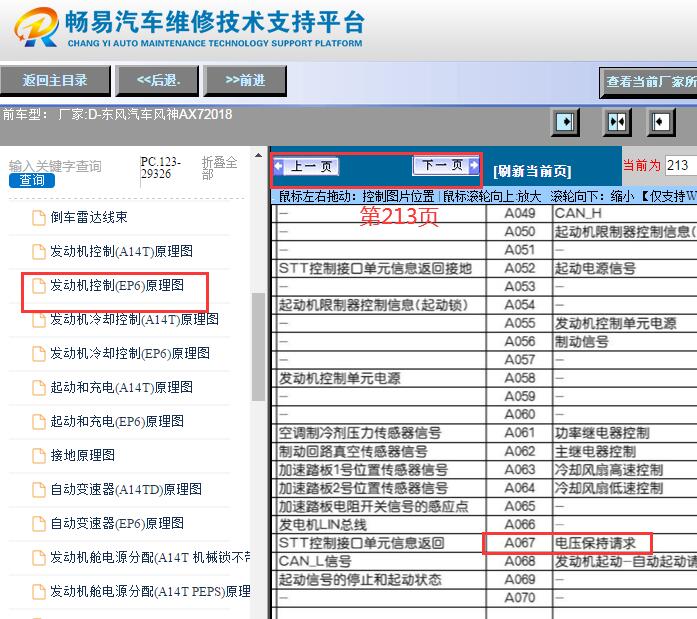This screenshot has width=697, height=619.
Task: Click 查看当前厂家所 button
Action: tap(648, 82)
